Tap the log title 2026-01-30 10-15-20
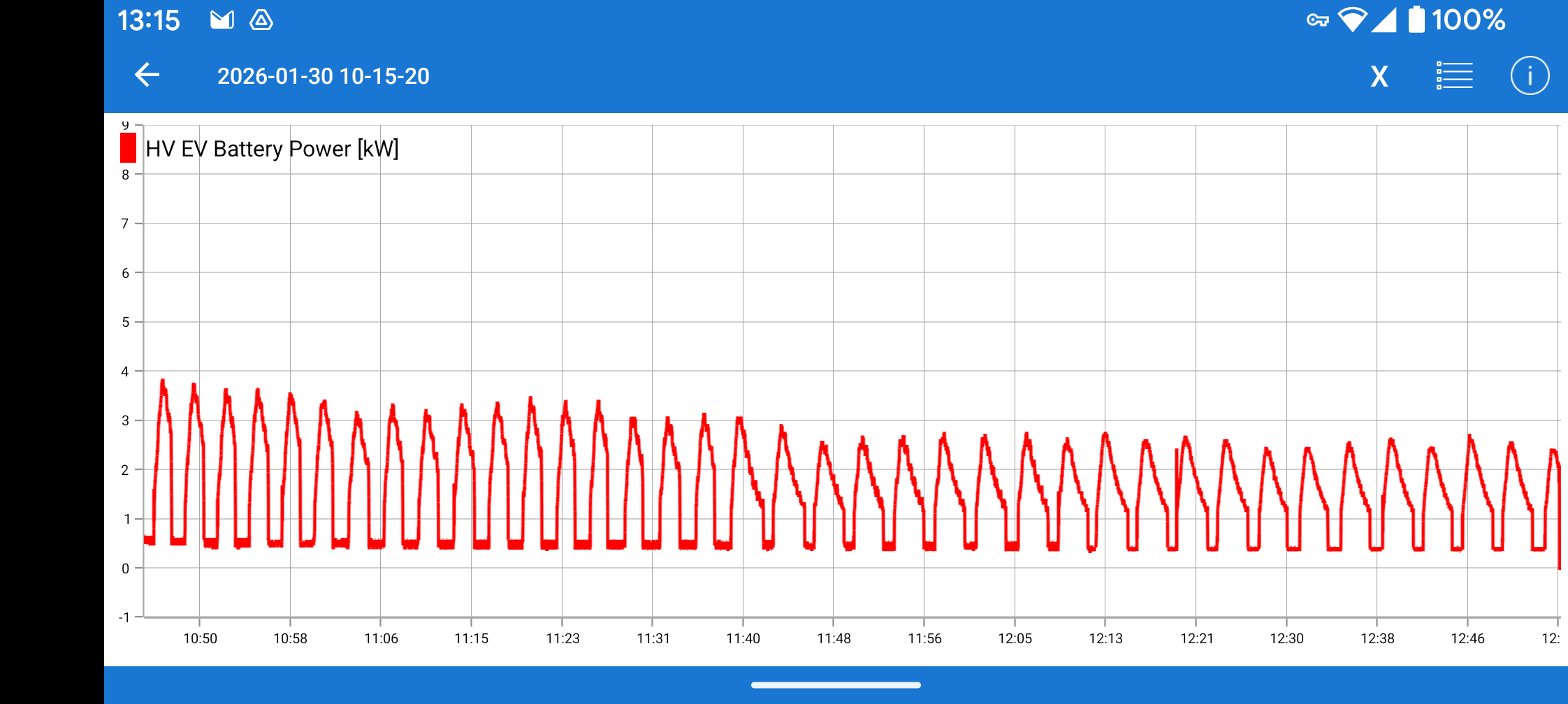The height and width of the screenshot is (704, 1568). pyautogui.click(x=323, y=76)
